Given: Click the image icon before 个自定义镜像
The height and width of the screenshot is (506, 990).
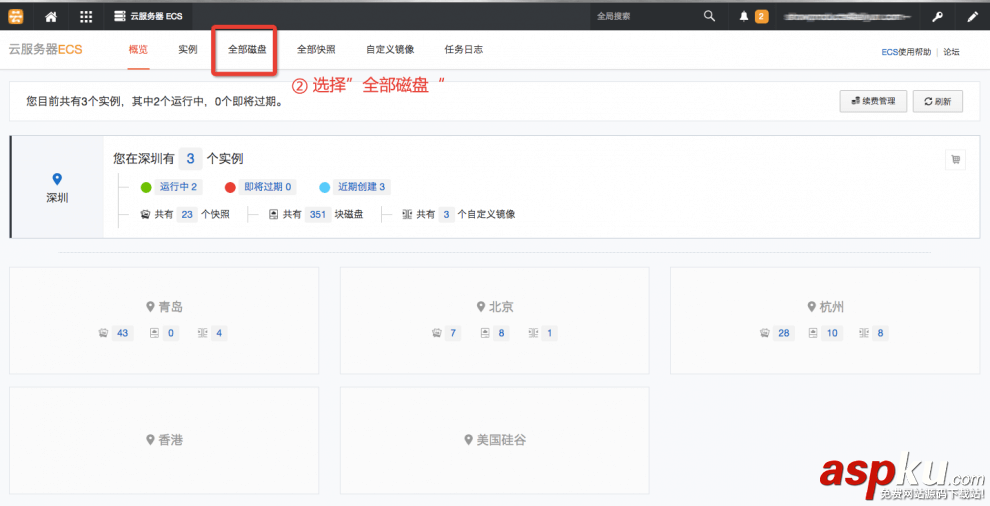Looking at the screenshot, I should pos(407,215).
